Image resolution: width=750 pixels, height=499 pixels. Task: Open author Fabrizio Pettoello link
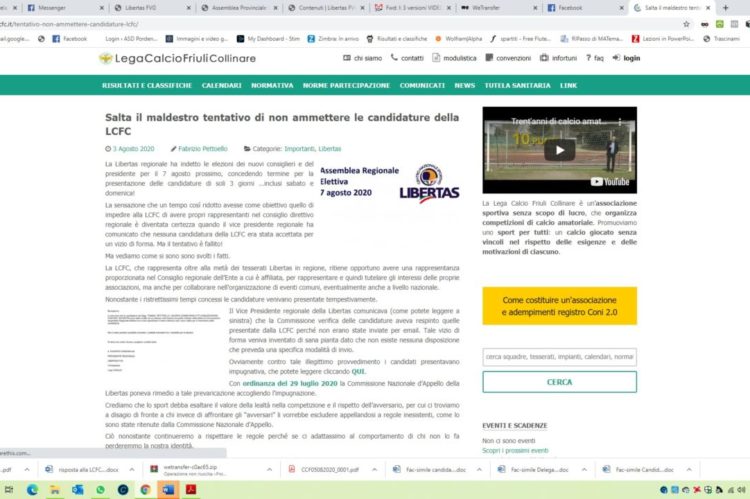point(203,149)
